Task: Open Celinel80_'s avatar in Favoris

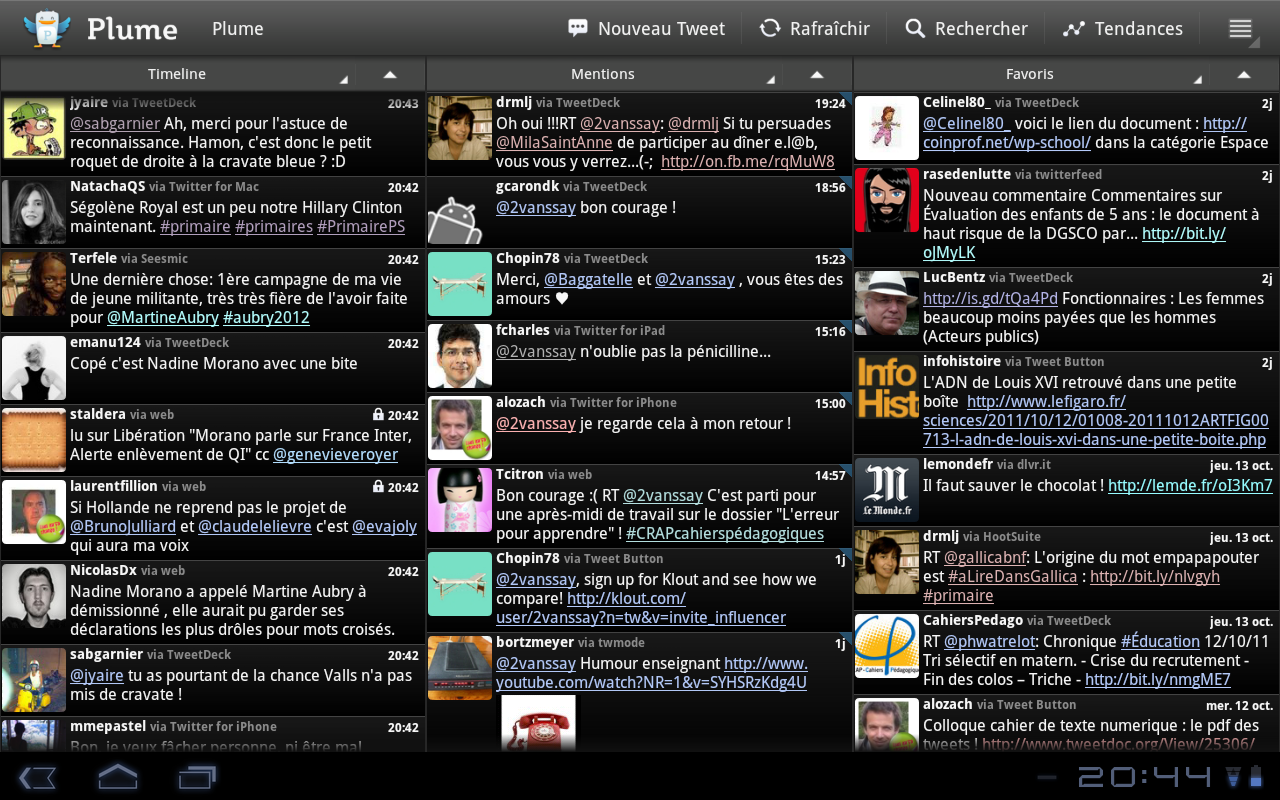Action: pos(887,128)
